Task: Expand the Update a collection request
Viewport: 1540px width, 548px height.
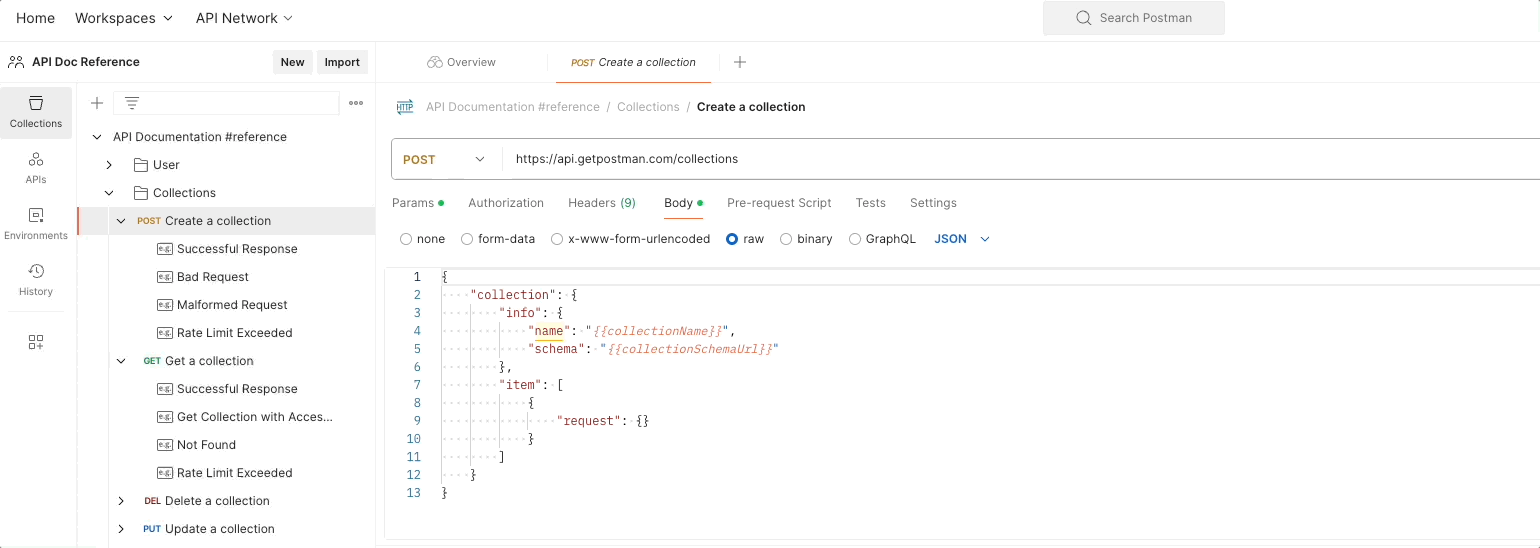Action: click(121, 529)
